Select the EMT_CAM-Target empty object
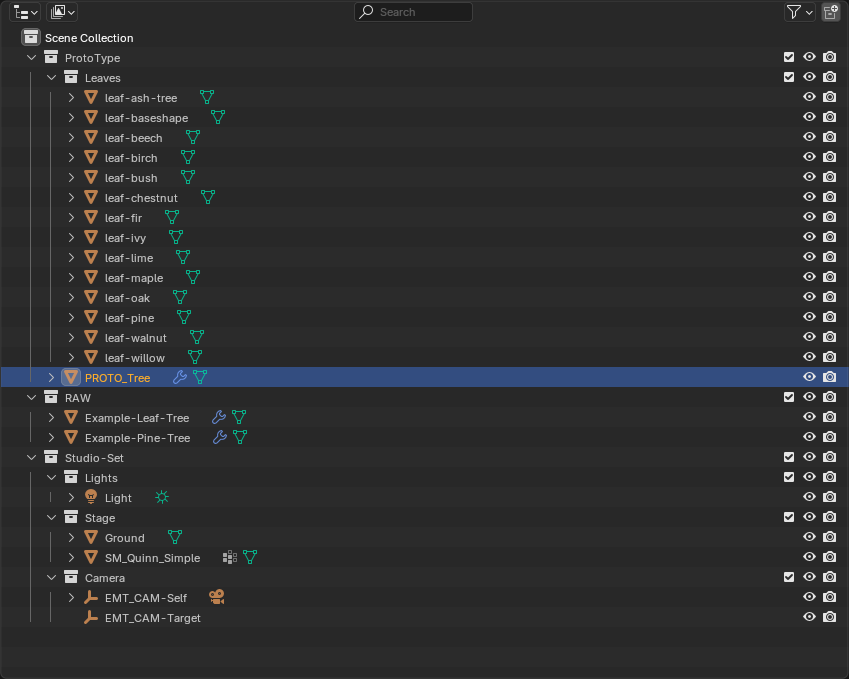The image size is (849, 679). point(152,617)
